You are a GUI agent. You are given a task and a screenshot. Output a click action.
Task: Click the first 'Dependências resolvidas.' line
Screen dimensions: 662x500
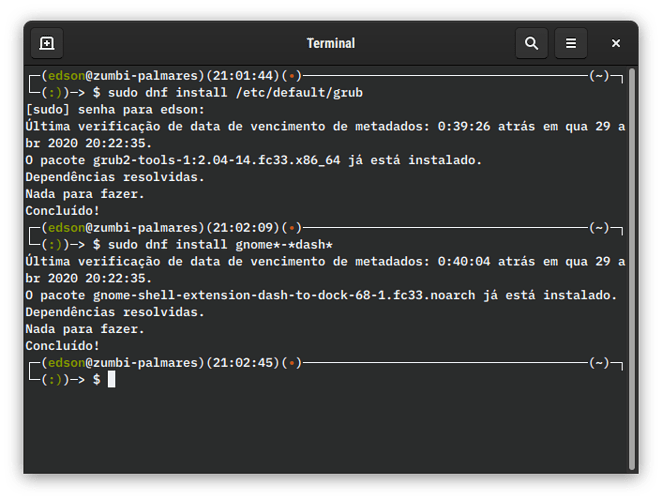click(115, 177)
